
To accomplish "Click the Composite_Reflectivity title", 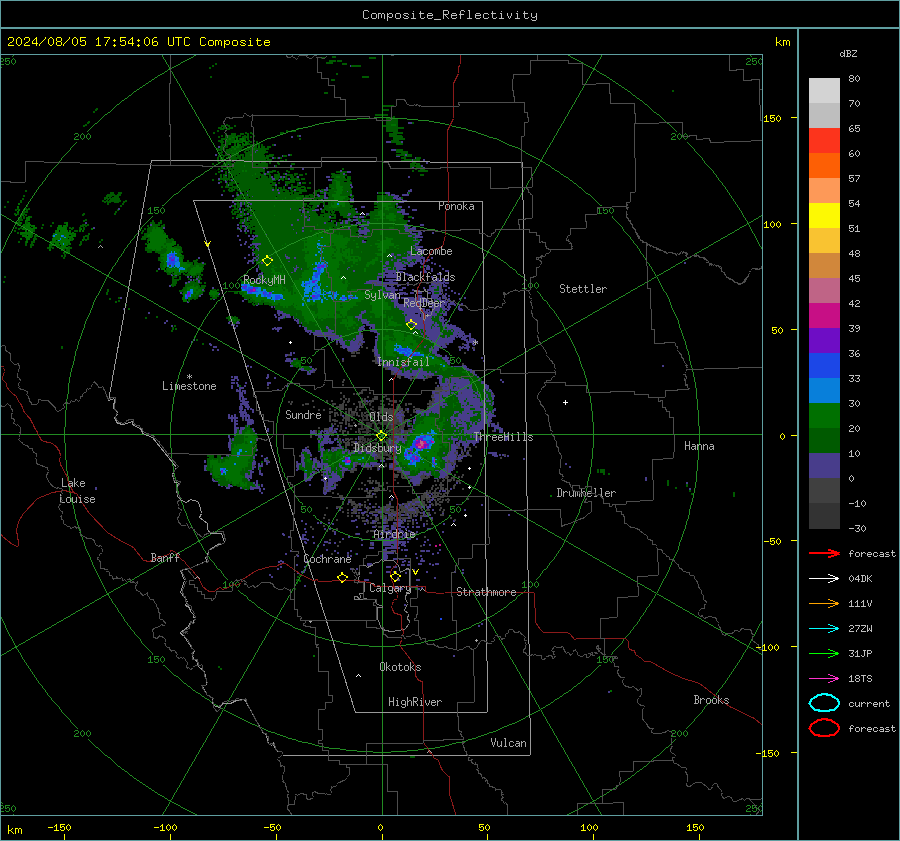I will pos(450,15).
